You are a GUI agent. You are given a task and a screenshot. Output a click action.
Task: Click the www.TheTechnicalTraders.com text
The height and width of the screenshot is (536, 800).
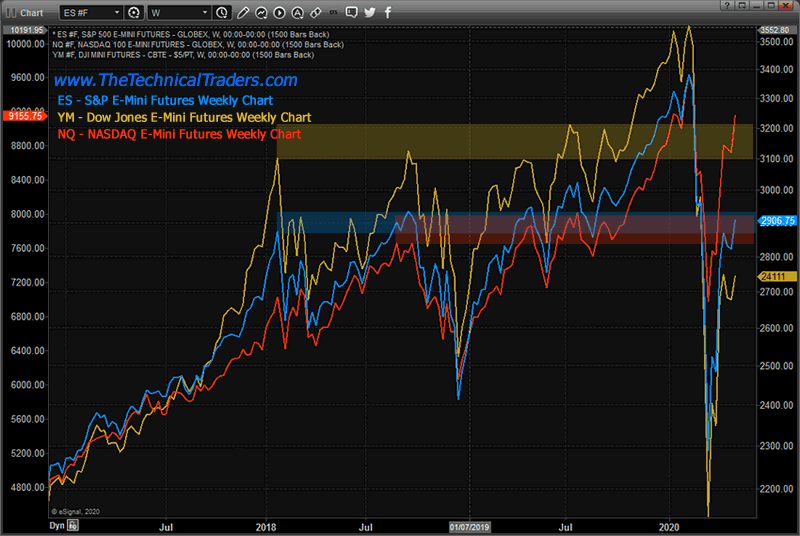click(175, 80)
